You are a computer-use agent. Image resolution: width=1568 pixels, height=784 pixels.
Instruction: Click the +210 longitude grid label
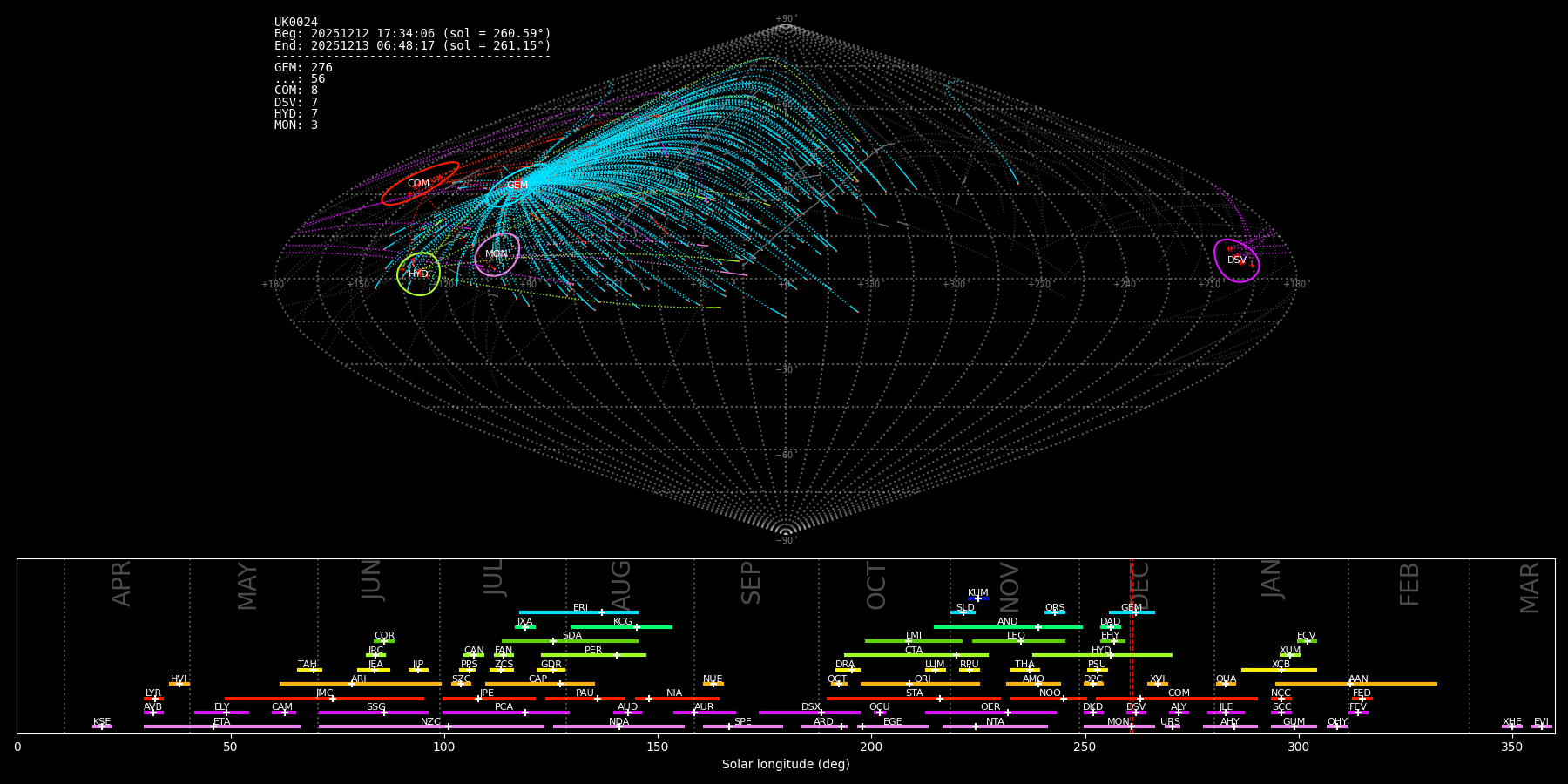(x=1209, y=285)
